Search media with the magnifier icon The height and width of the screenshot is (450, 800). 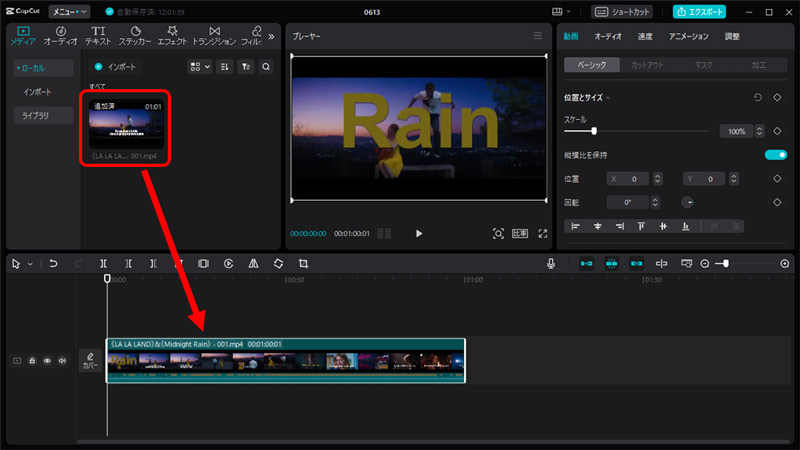click(266, 67)
